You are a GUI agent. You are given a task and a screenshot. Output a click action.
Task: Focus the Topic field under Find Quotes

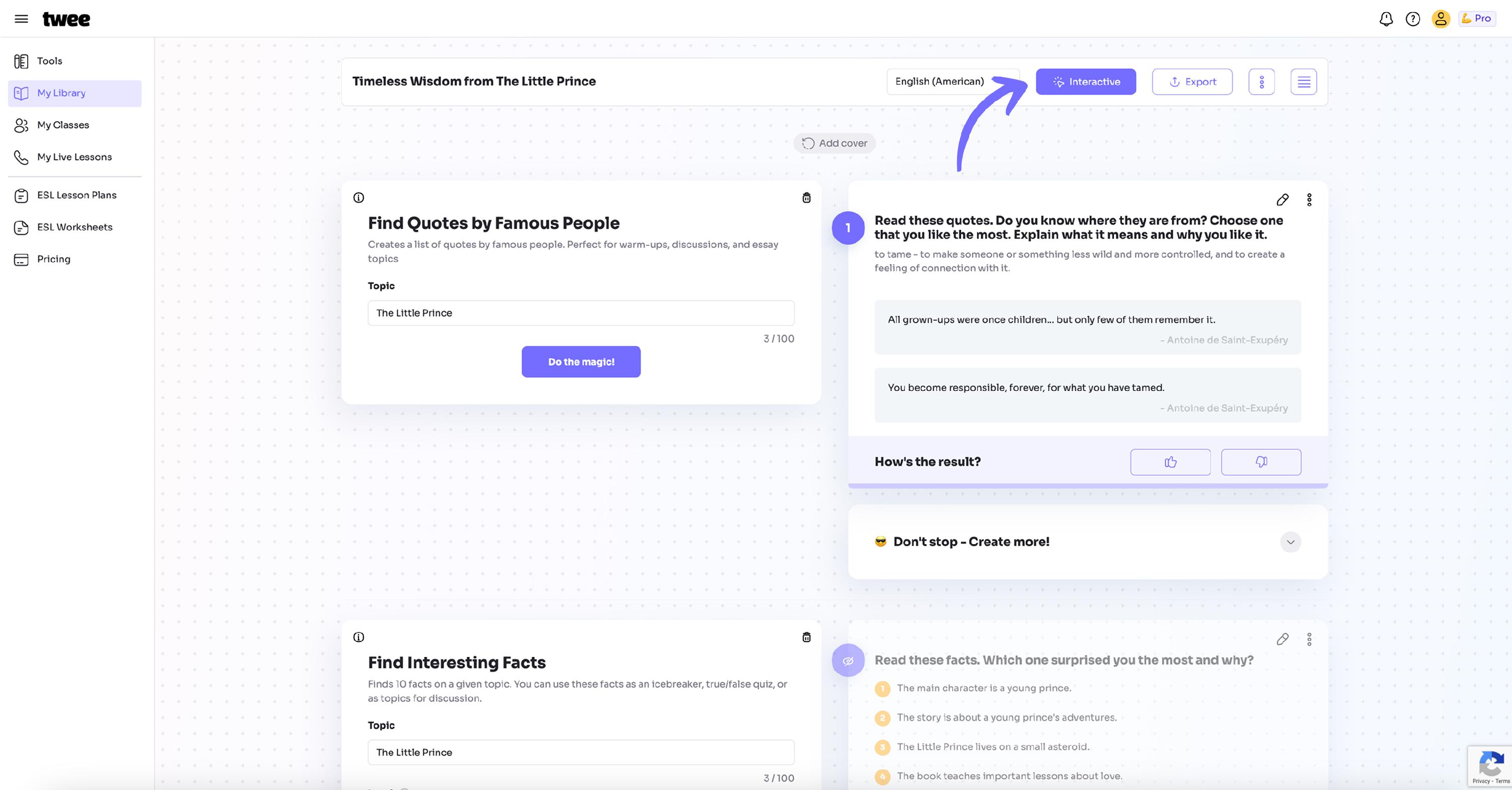(x=581, y=313)
